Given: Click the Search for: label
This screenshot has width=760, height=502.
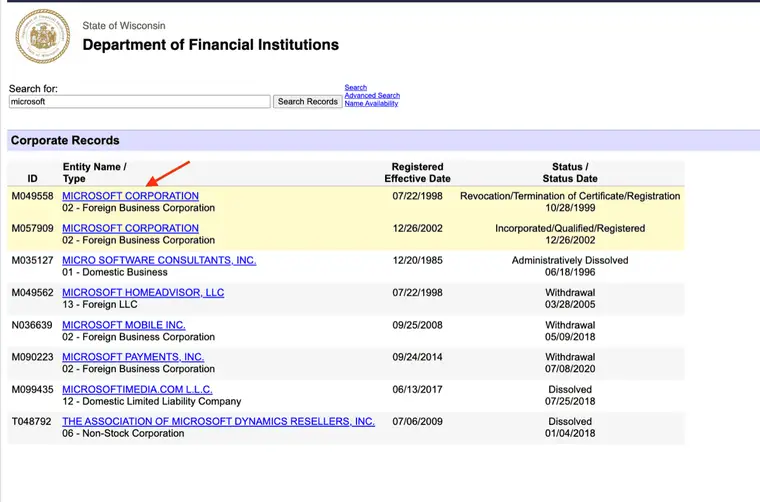Looking at the screenshot, I should point(33,89).
